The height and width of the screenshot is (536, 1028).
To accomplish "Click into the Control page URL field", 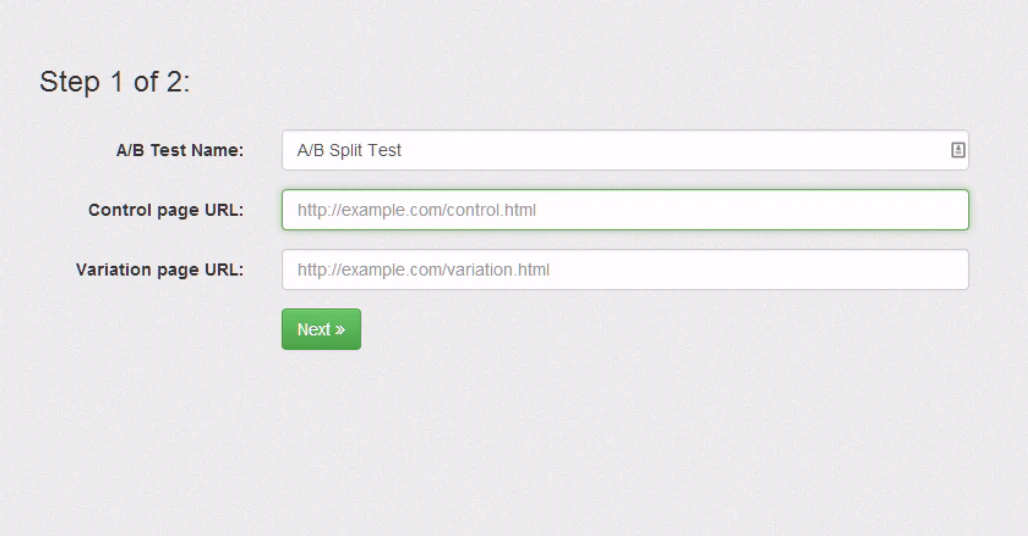I will (625, 210).
